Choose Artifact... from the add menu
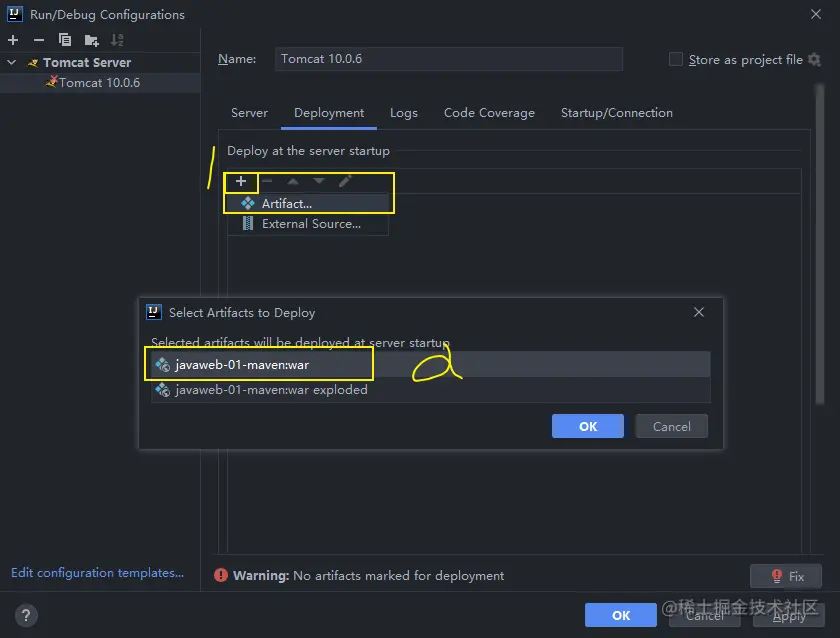The image size is (840, 638). point(308,204)
